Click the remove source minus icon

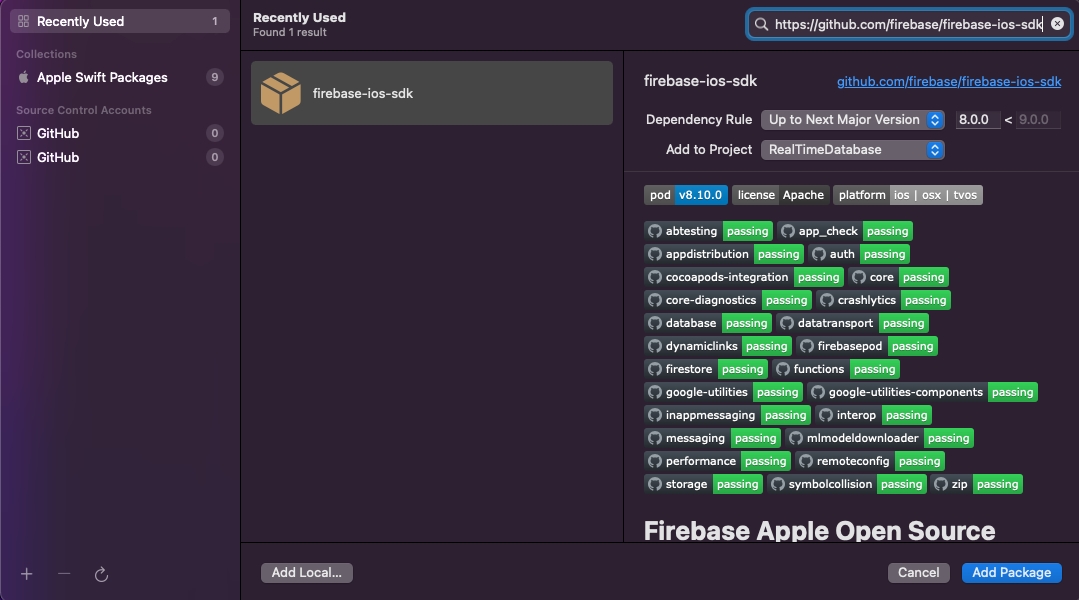click(x=64, y=574)
